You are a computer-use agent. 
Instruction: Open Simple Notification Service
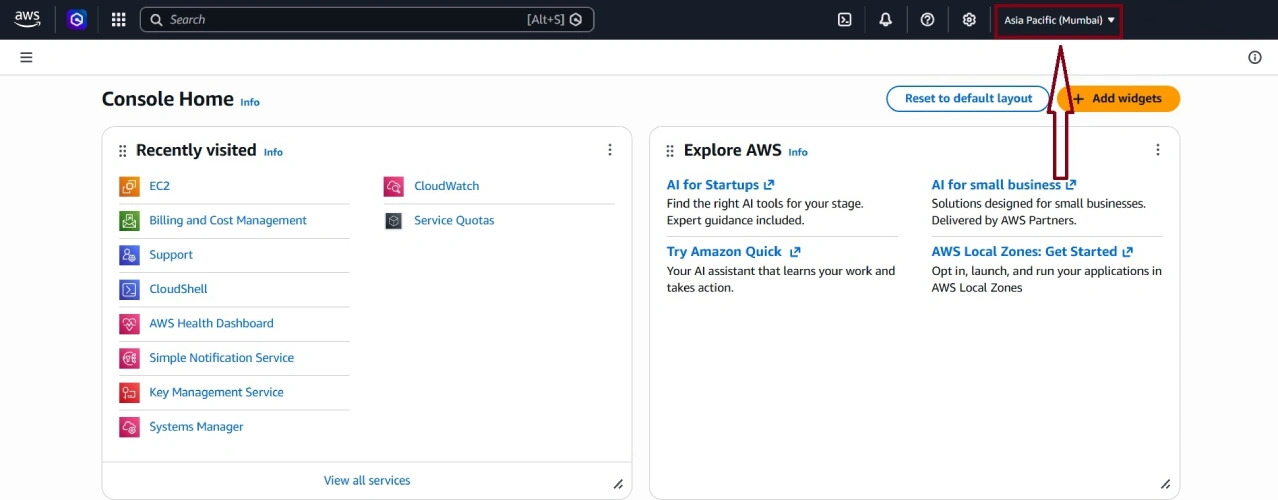point(221,358)
